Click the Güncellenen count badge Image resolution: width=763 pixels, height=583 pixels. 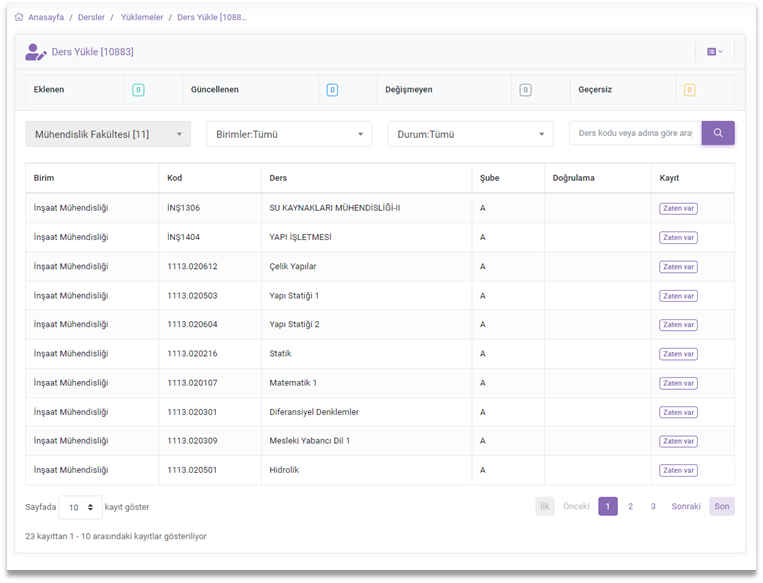[x=332, y=90]
